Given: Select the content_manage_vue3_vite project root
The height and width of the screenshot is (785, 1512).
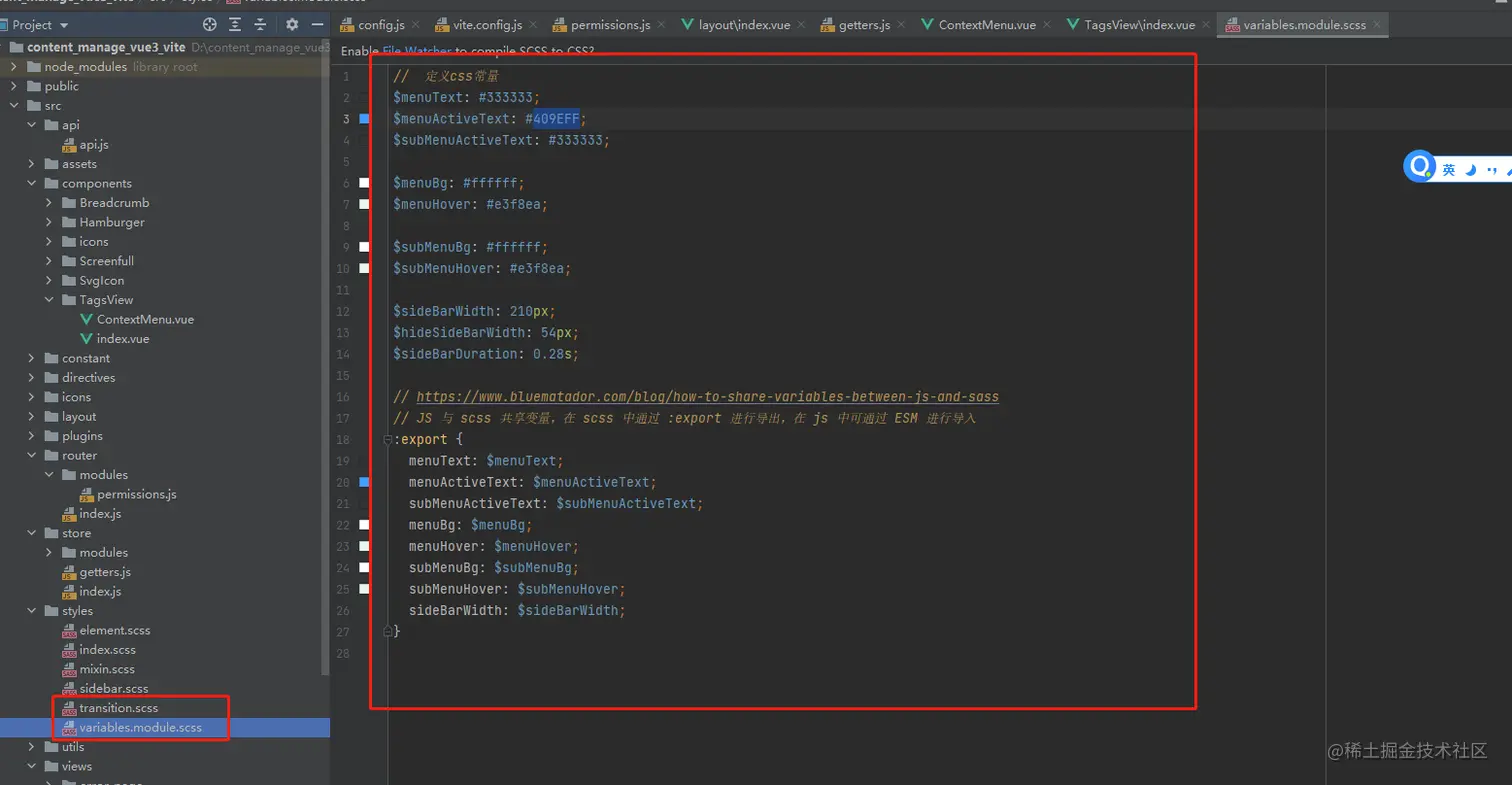Looking at the screenshot, I should (x=107, y=47).
